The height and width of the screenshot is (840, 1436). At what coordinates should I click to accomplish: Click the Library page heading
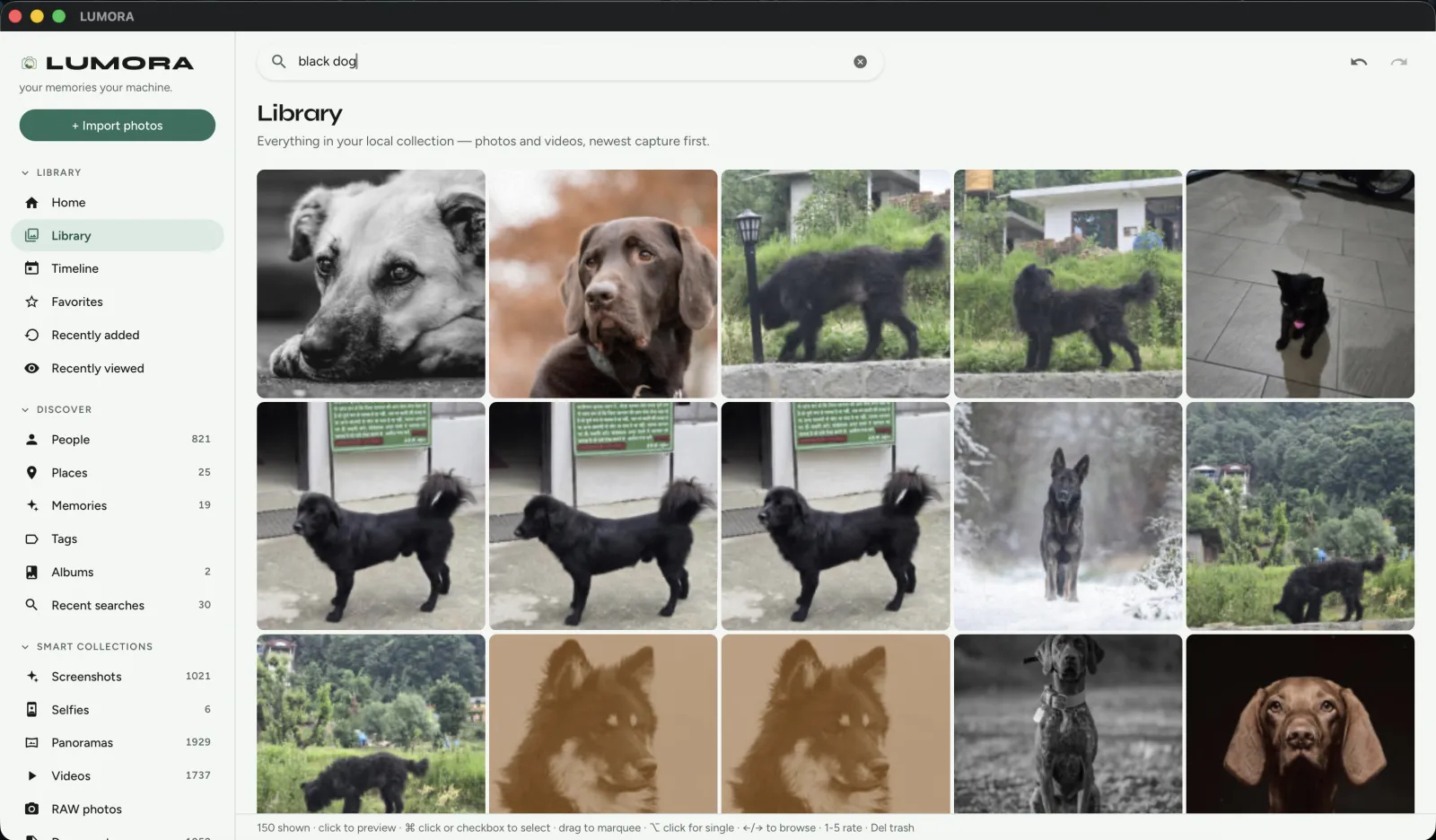[x=300, y=113]
